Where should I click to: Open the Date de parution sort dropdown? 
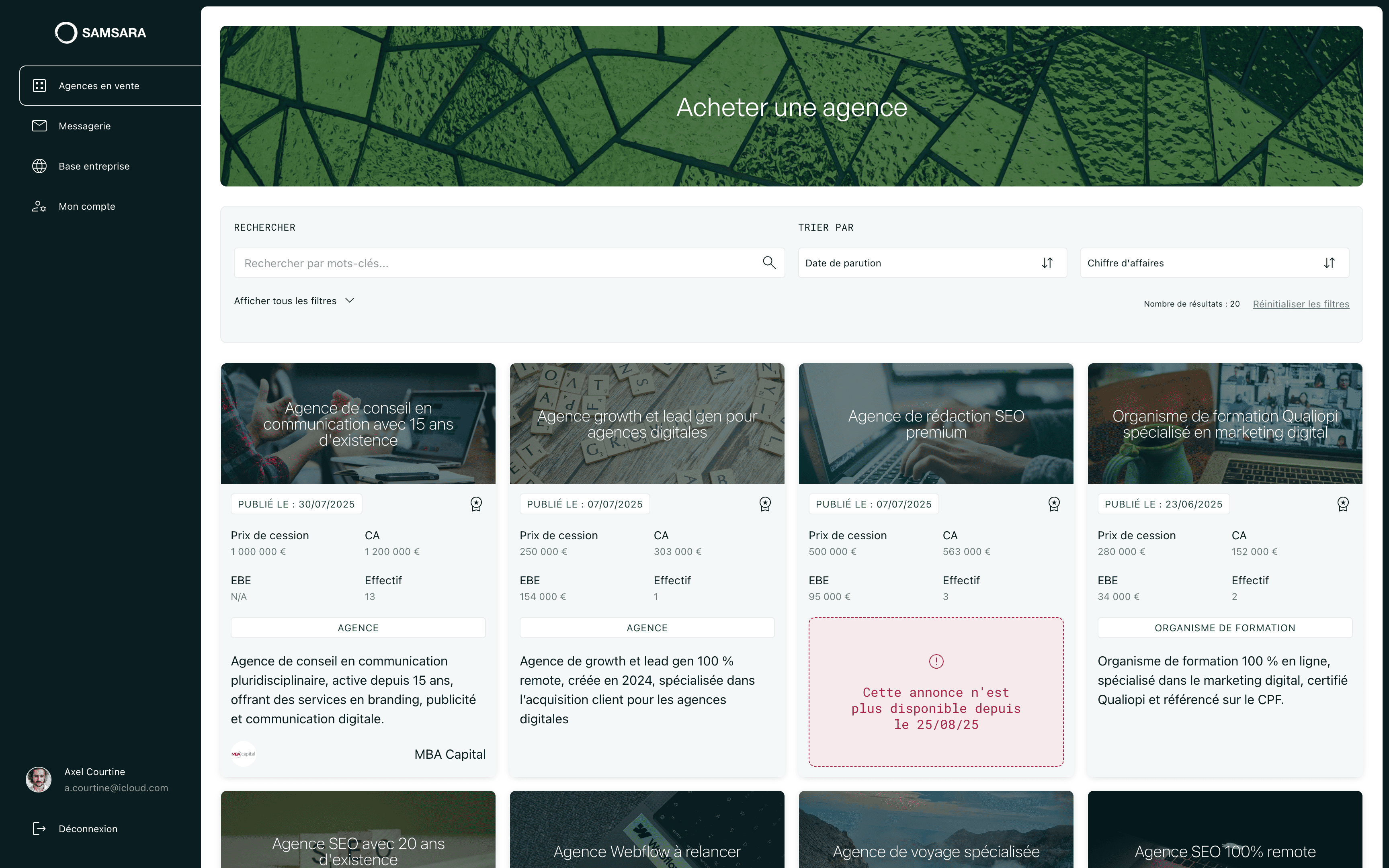tap(932, 263)
